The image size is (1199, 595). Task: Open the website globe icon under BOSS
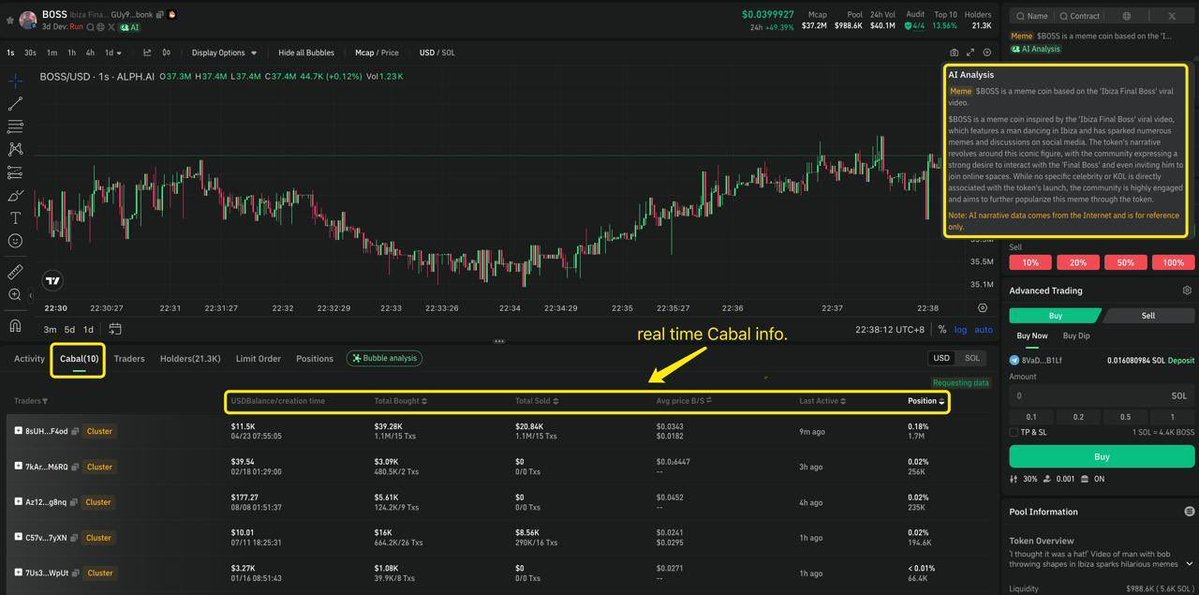coord(101,27)
